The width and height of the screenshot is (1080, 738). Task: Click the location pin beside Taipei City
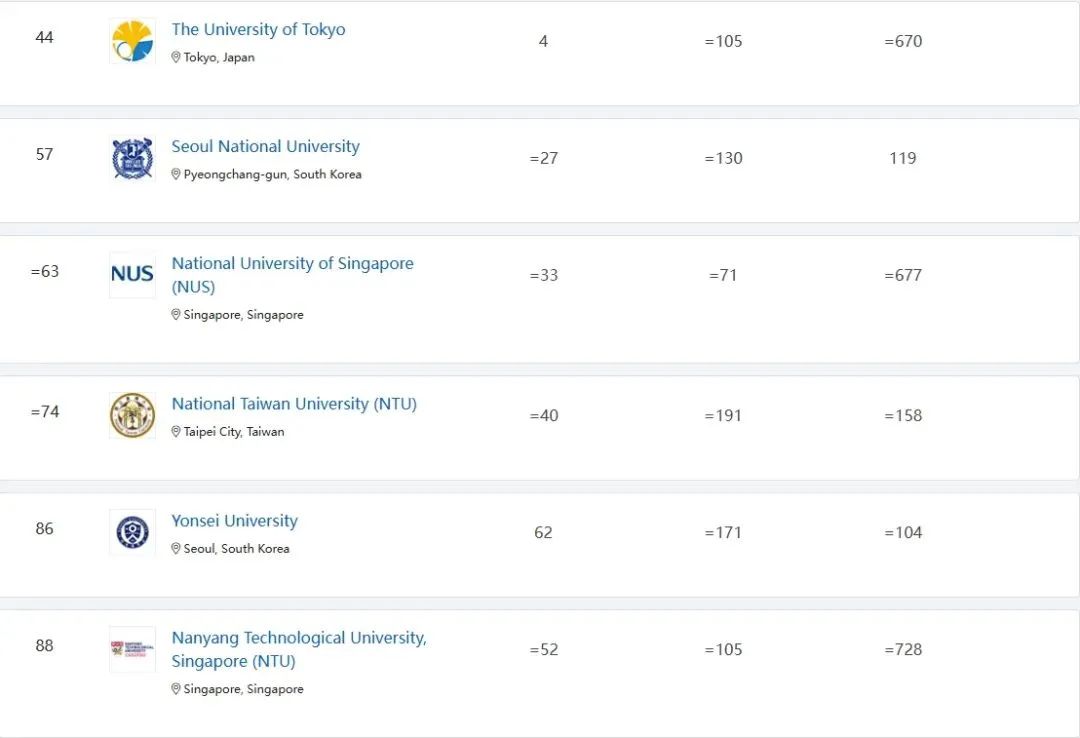(176, 432)
